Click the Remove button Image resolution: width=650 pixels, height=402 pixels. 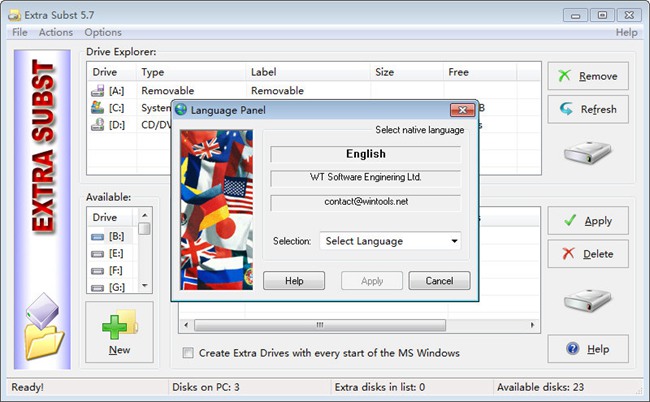tap(587, 76)
